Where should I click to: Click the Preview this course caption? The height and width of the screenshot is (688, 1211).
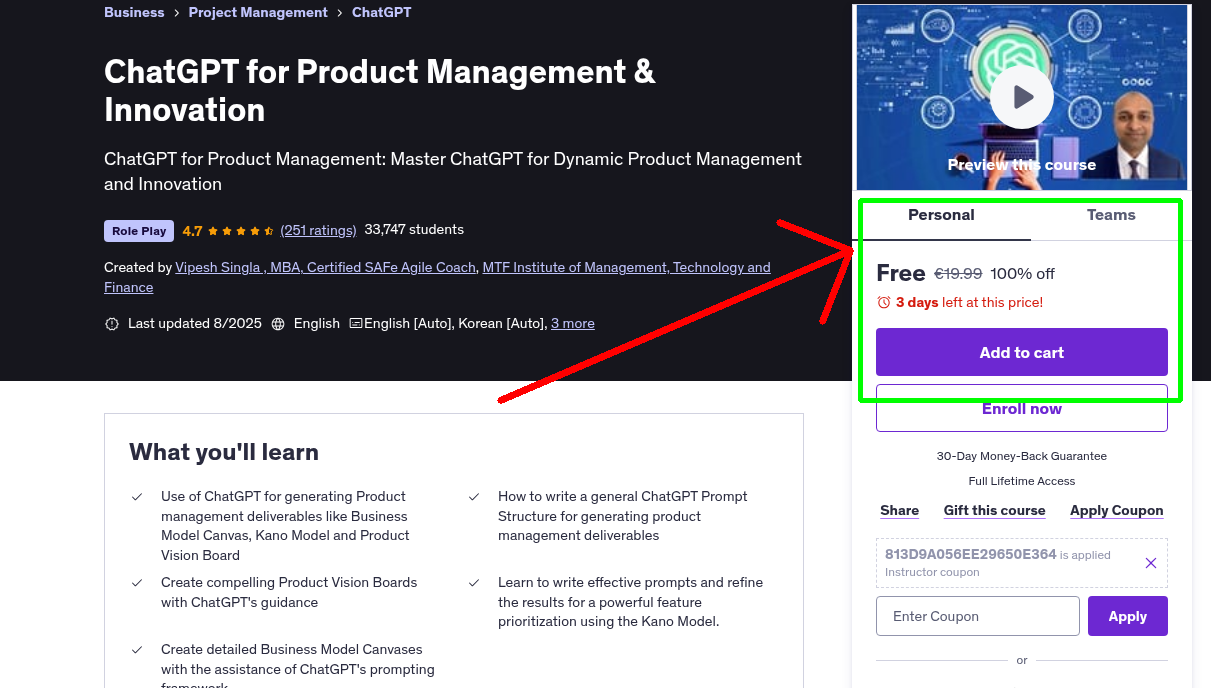coord(1022,165)
